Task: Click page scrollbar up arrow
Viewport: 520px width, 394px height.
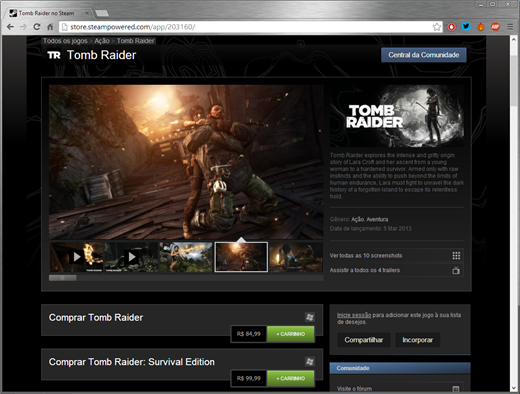Action: point(513,39)
